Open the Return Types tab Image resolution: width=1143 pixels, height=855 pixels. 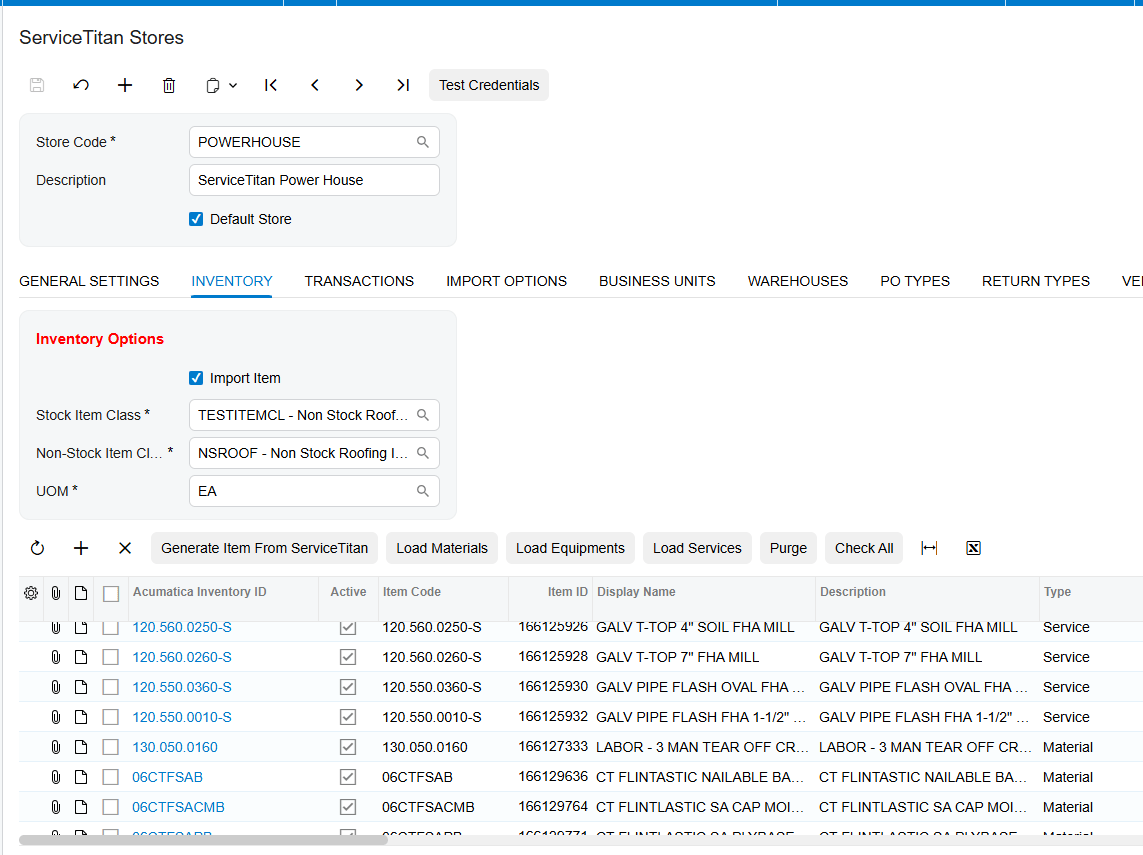[x=1036, y=281]
